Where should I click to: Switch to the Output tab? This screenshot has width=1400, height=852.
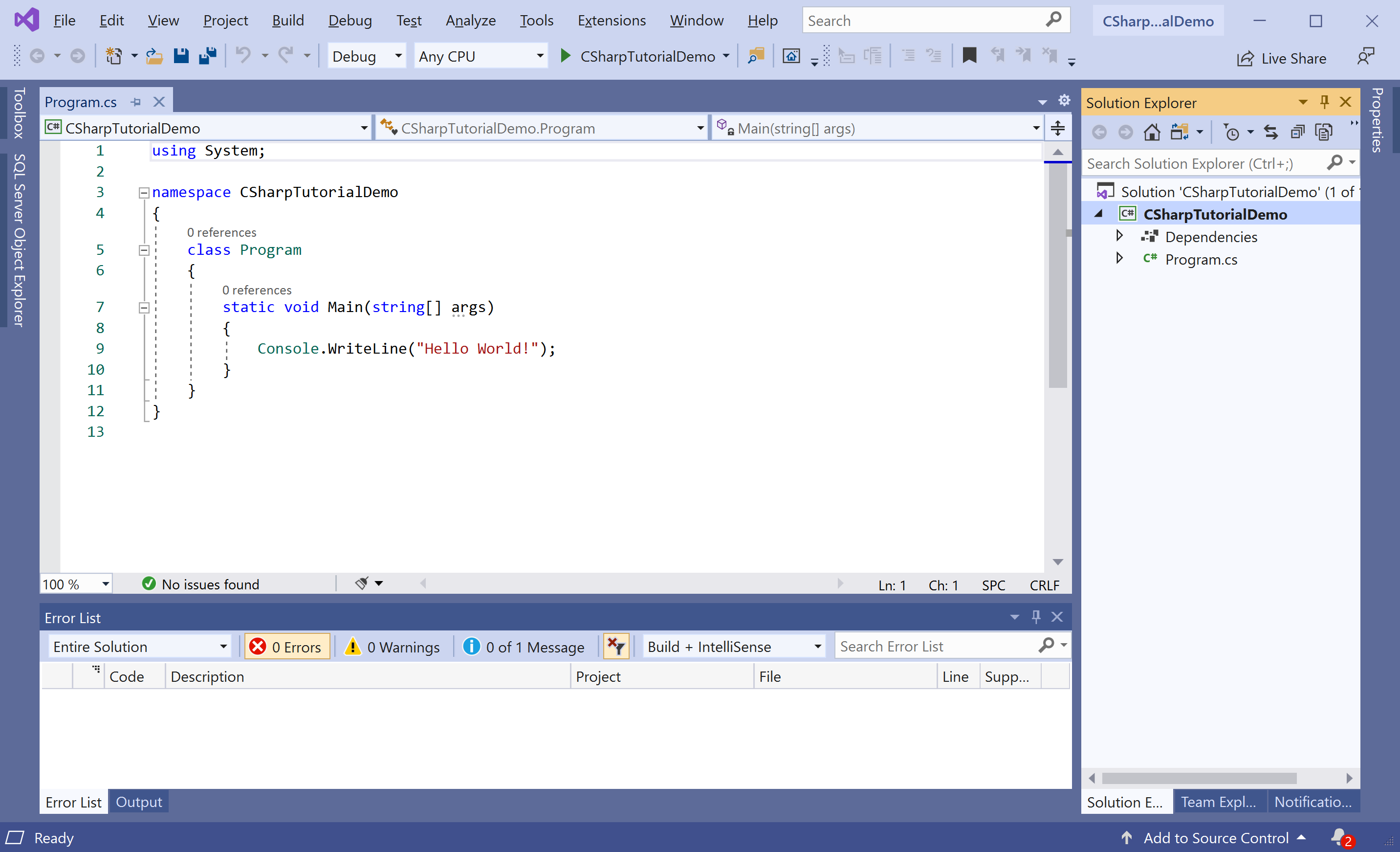pos(139,802)
